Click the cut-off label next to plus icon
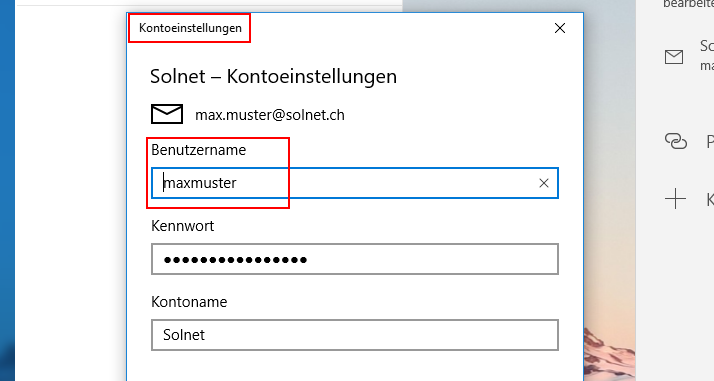The height and width of the screenshot is (381, 714). (710, 199)
